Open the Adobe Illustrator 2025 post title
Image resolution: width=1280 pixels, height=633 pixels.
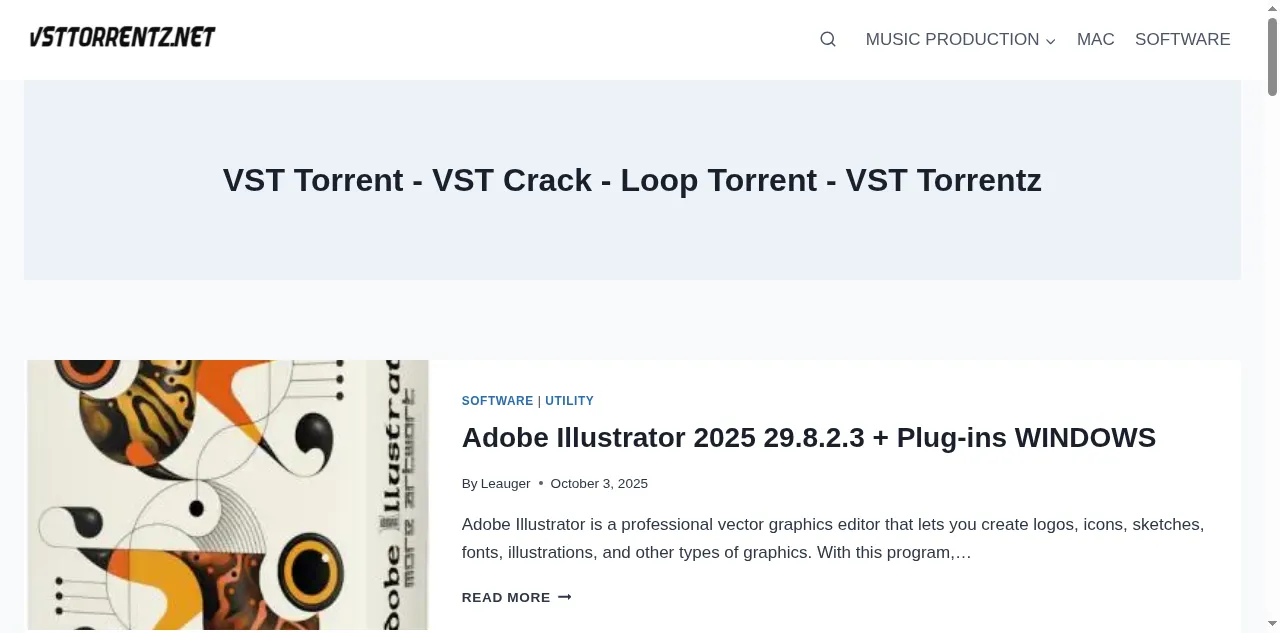tap(808, 438)
